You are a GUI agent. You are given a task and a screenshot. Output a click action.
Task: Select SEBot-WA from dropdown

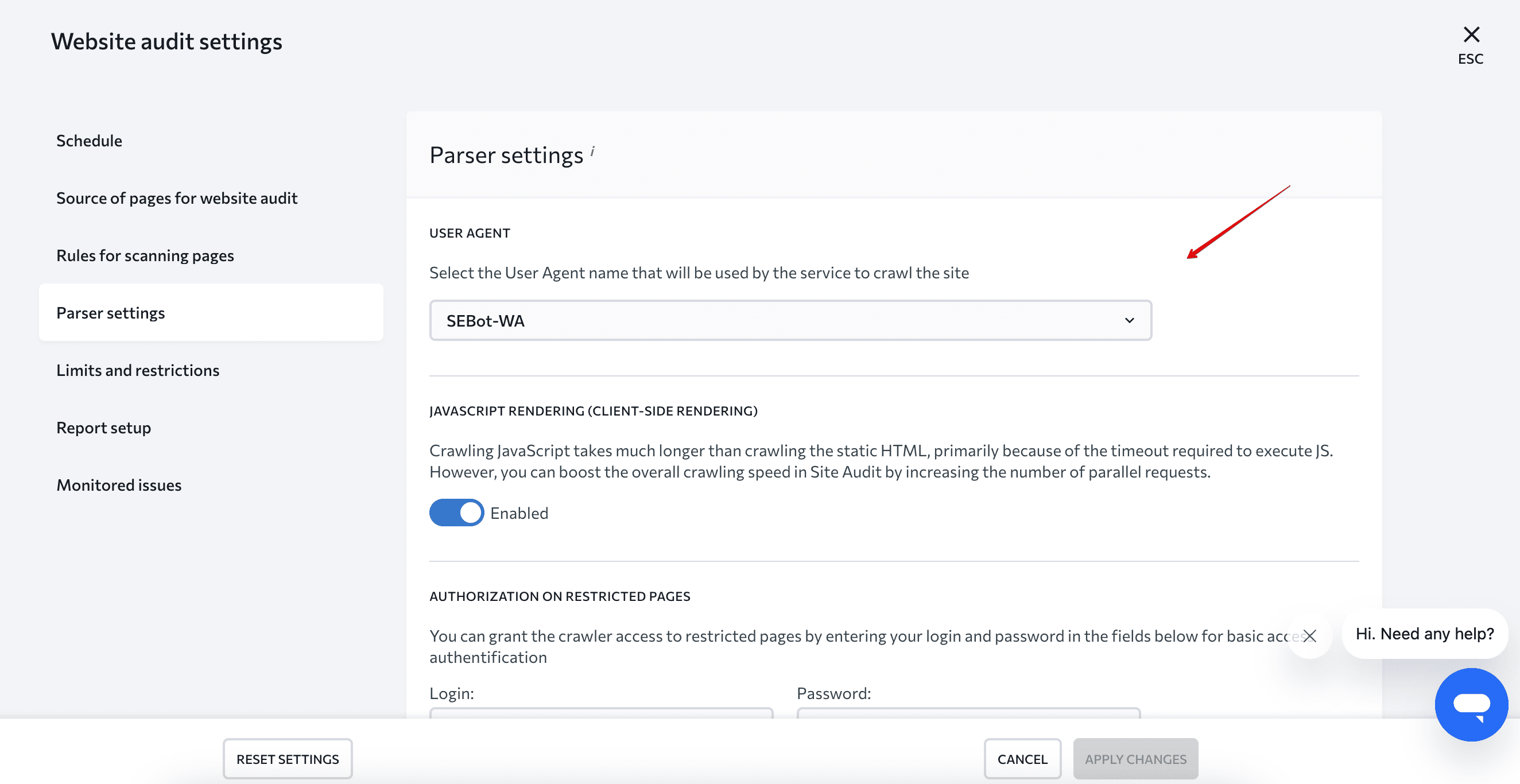tap(790, 320)
